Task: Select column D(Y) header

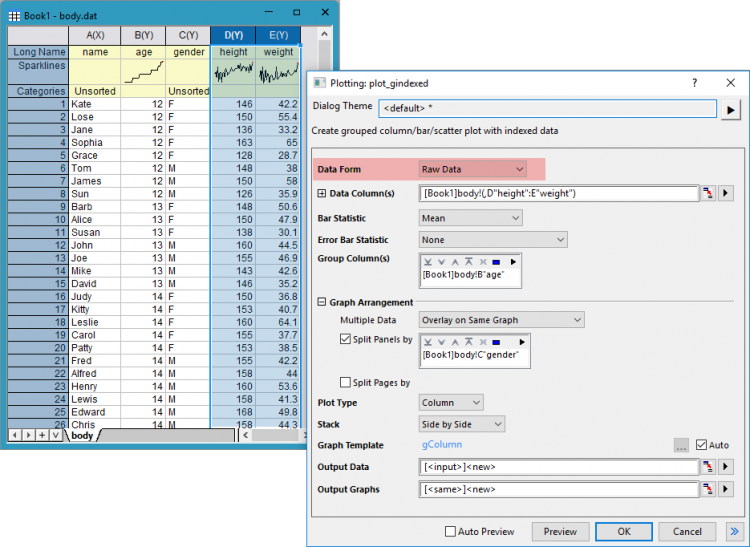Action: [x=233, y=35]
